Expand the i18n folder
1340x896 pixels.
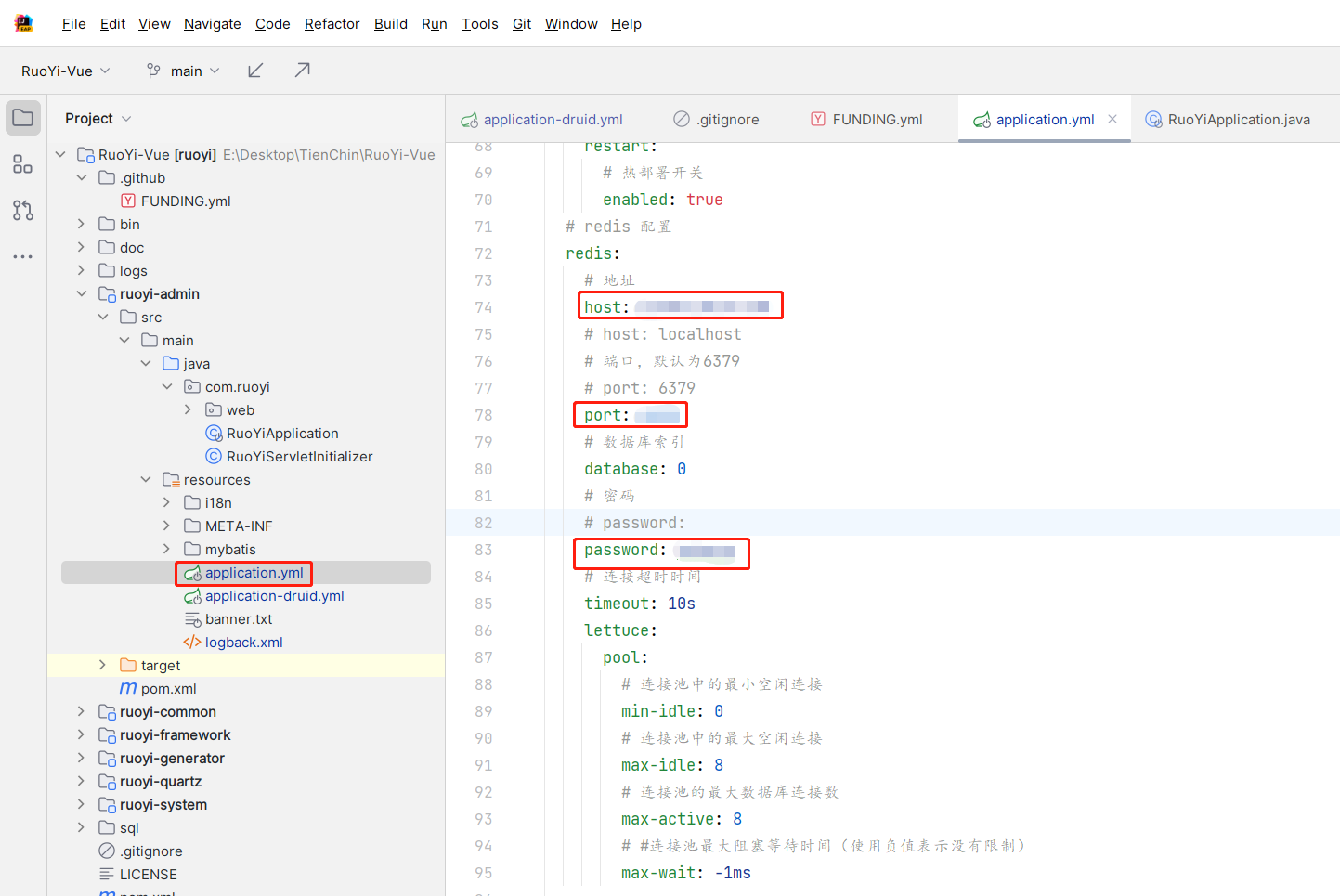tap(167, 502)
